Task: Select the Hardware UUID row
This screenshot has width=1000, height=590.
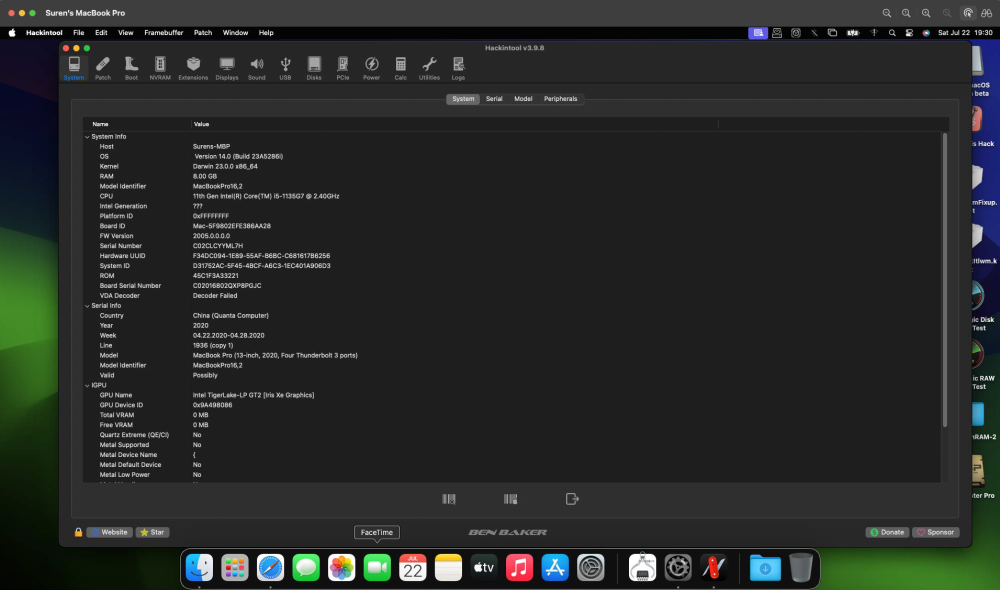Action: pos(512,256)
